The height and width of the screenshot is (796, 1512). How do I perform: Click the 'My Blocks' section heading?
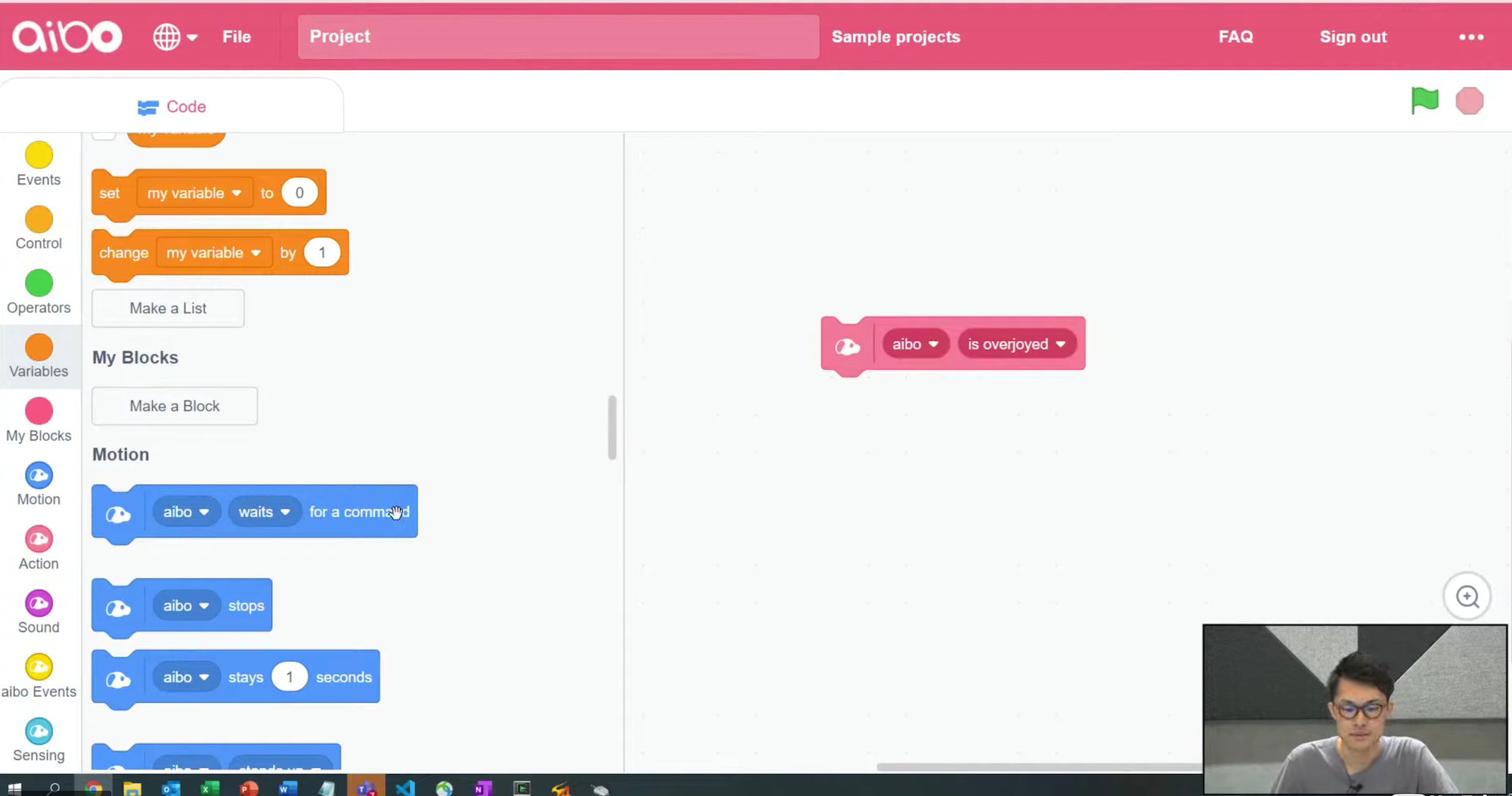click(x=135, y=358)
